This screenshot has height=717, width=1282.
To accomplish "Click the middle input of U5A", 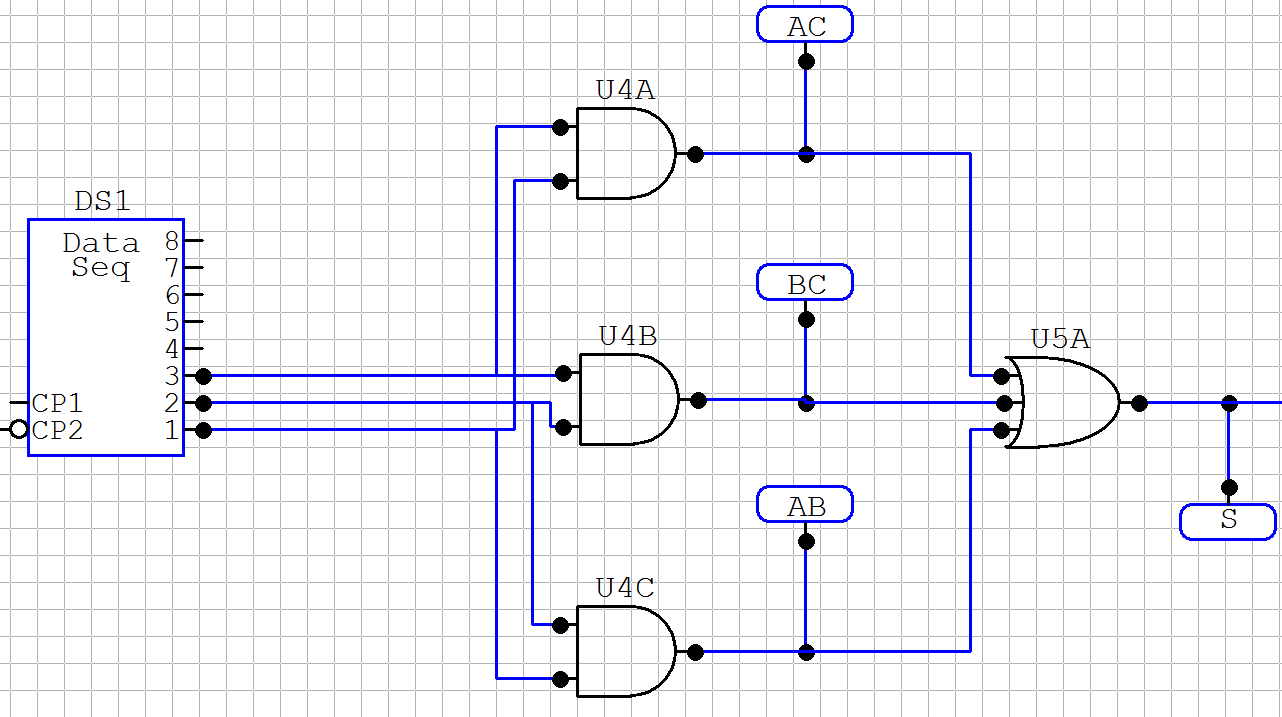I will click(1002, 403).
